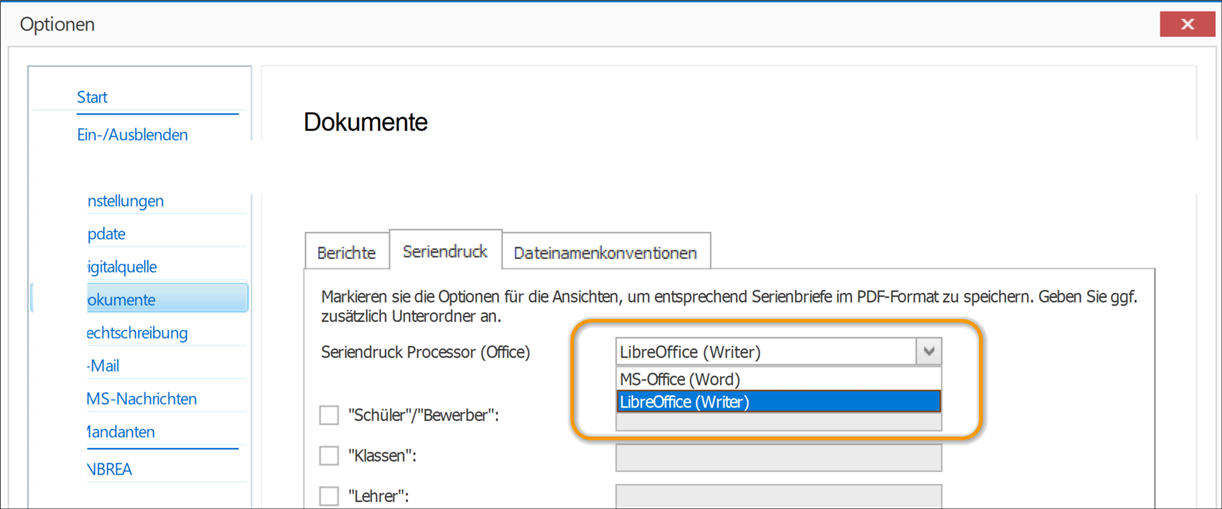Enable the "Schüler"/"Bewerber" checkbox
The image size is (1222, 509).
pyautogui.click(x=329, y=414)
